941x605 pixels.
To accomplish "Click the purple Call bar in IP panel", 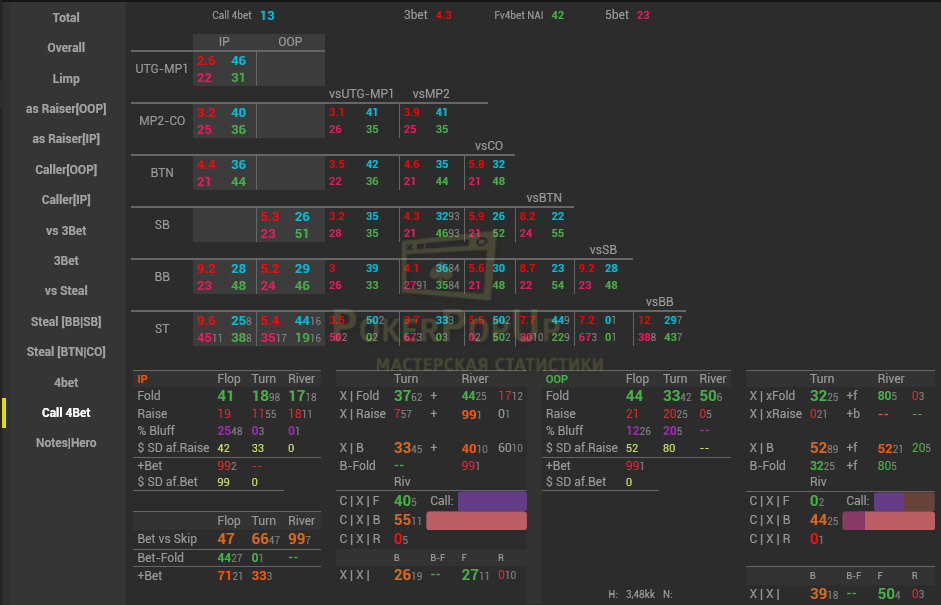I will [x=492, y=501].
